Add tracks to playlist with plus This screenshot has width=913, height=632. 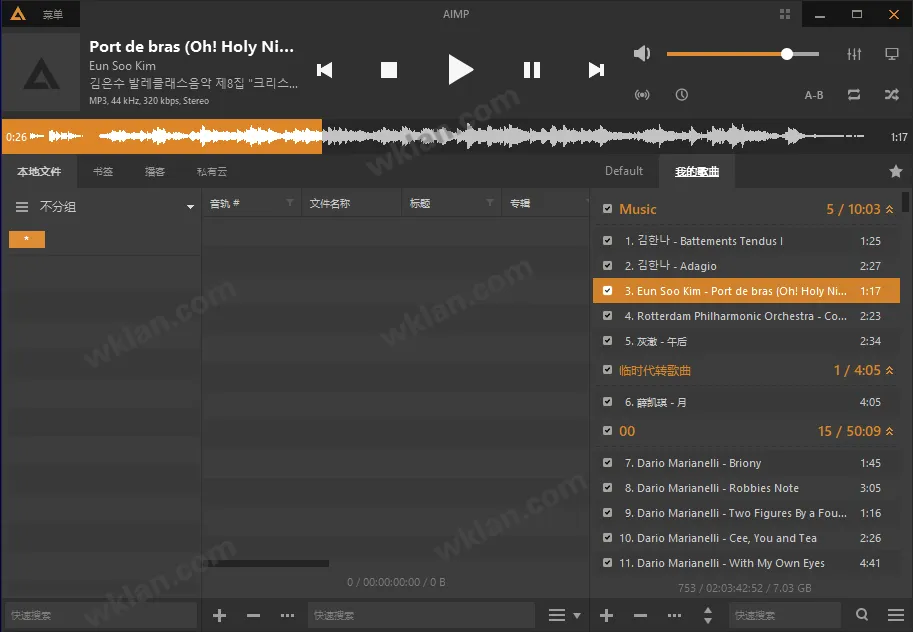click(606, 615)
